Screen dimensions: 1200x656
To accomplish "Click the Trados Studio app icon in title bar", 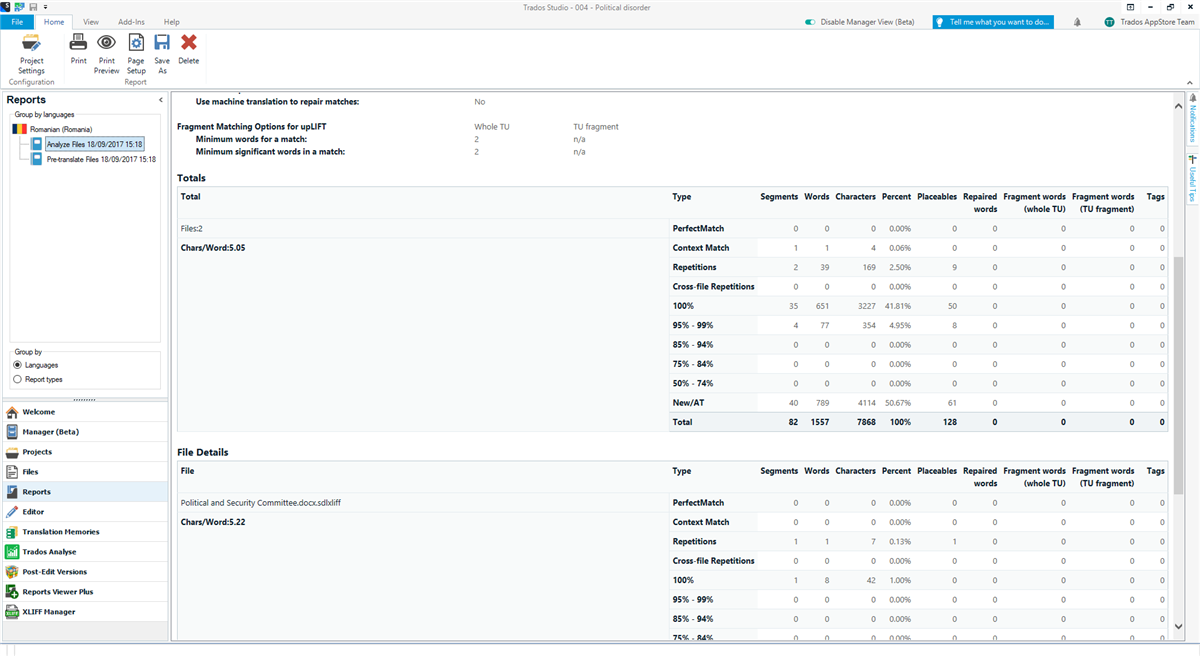I will (7, 6).
